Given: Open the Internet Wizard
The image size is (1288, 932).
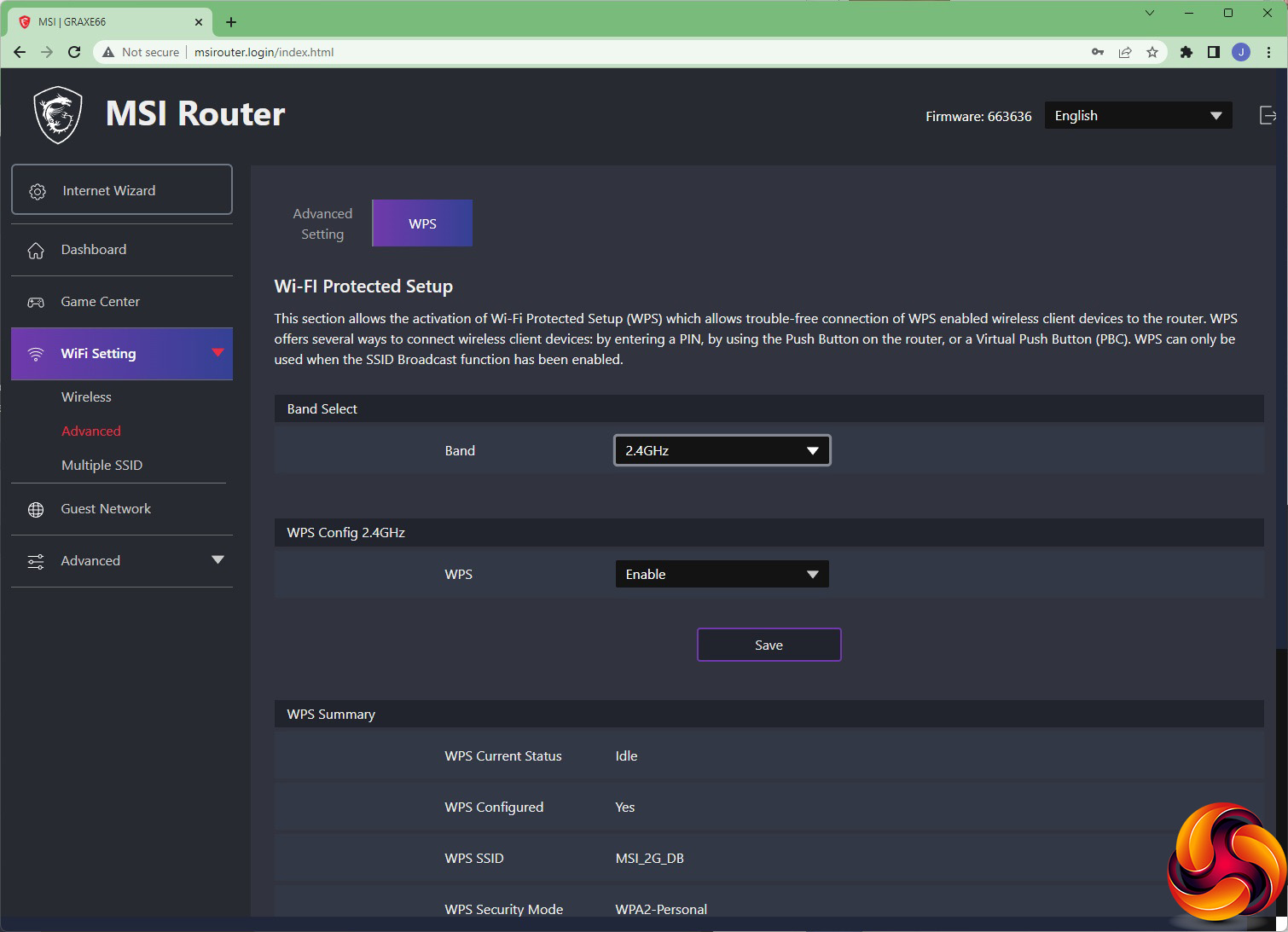Looking at the screenshot, I should tap(122, 189).
